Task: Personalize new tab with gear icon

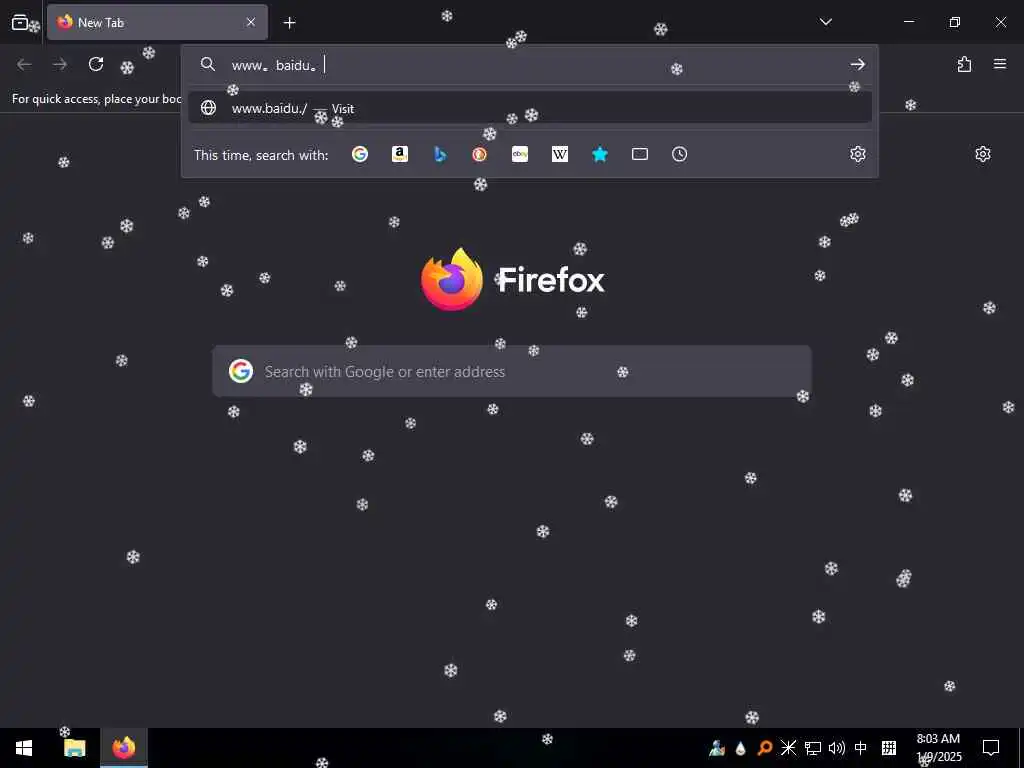Action: [x=983, y=154]
